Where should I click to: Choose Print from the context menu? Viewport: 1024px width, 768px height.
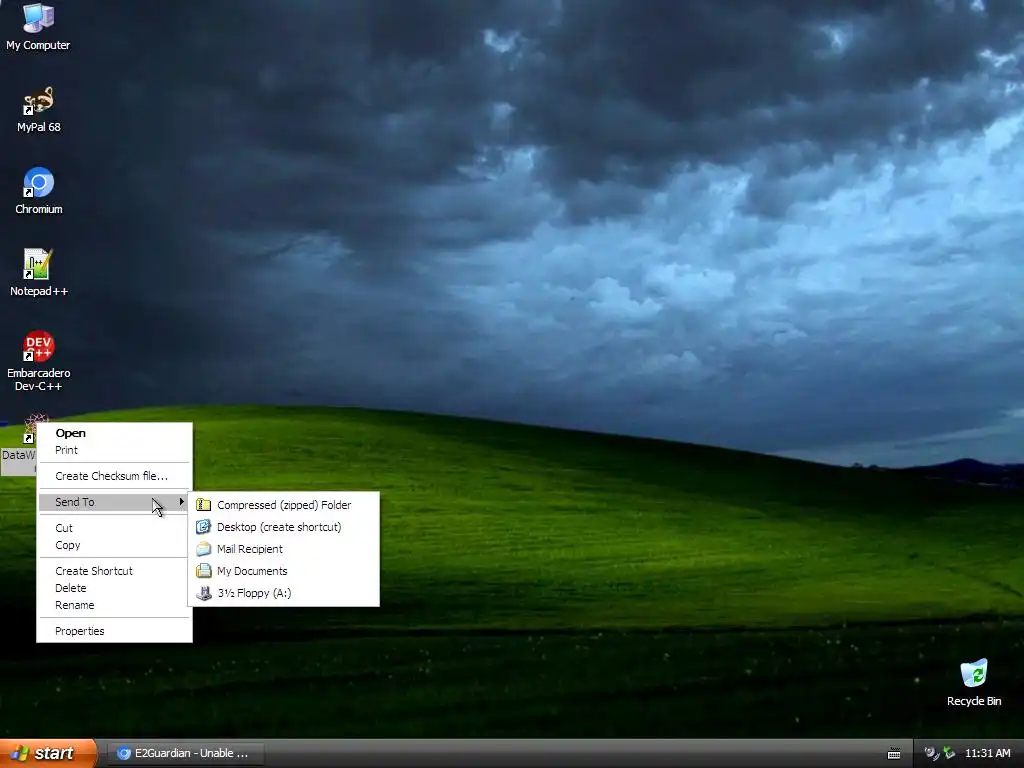pyautogui.click(x=114, y=450)
